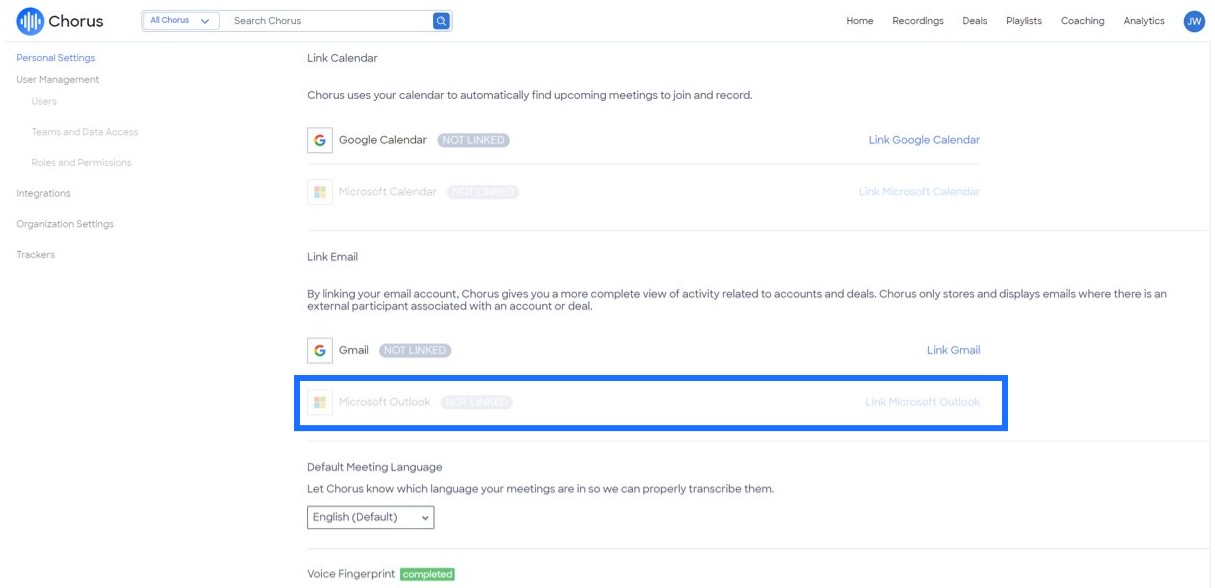
Task: Switch to the Recordings tab
Action: coord(919,20)
